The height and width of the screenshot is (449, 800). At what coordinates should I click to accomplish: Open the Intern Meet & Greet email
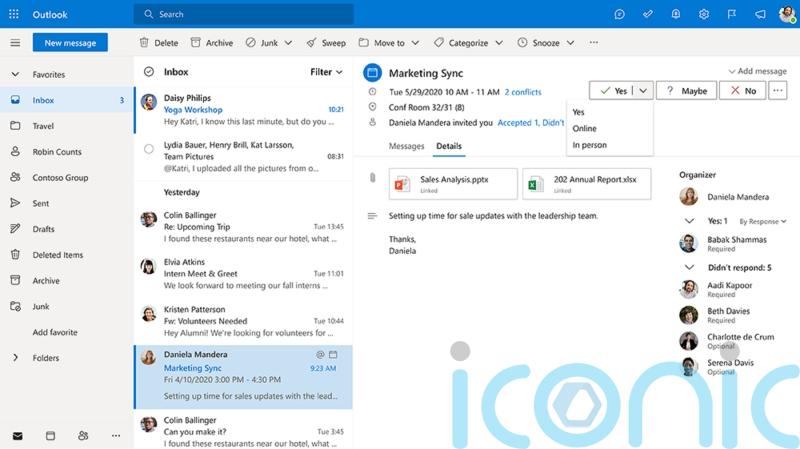click(x=243, y=274)
